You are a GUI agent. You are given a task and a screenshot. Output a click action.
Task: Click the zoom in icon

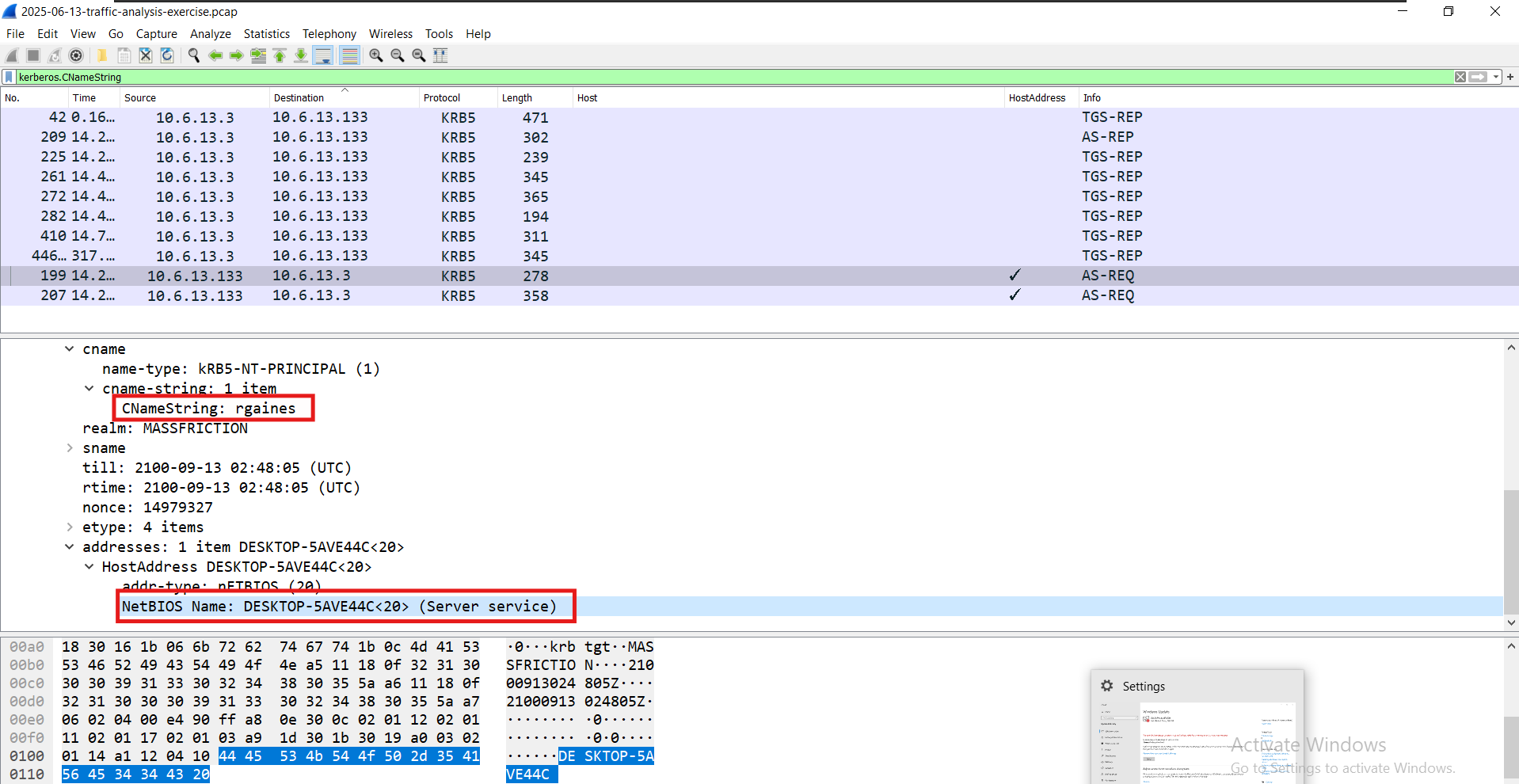(376, 55)
